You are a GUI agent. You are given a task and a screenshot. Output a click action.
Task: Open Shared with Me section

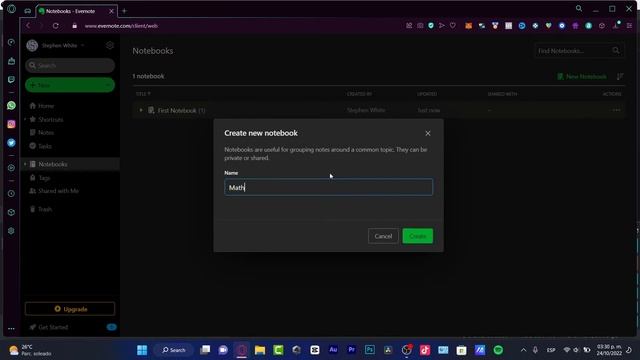tap(58, 191)
